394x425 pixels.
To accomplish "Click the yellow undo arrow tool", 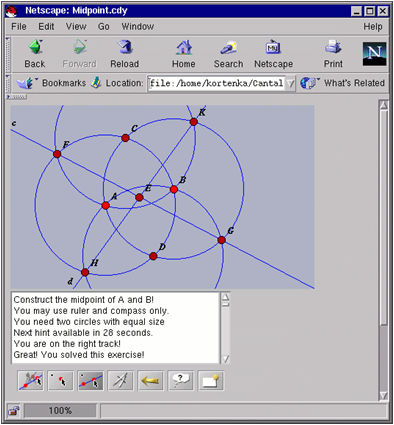I will [x=151, y=381].
